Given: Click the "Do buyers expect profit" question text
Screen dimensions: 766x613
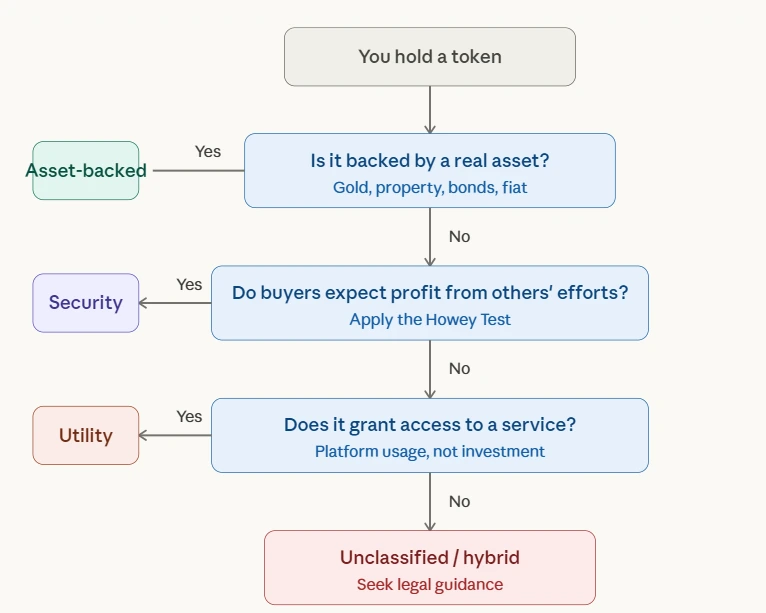Looking at the screenshot, I should point(430,292).
